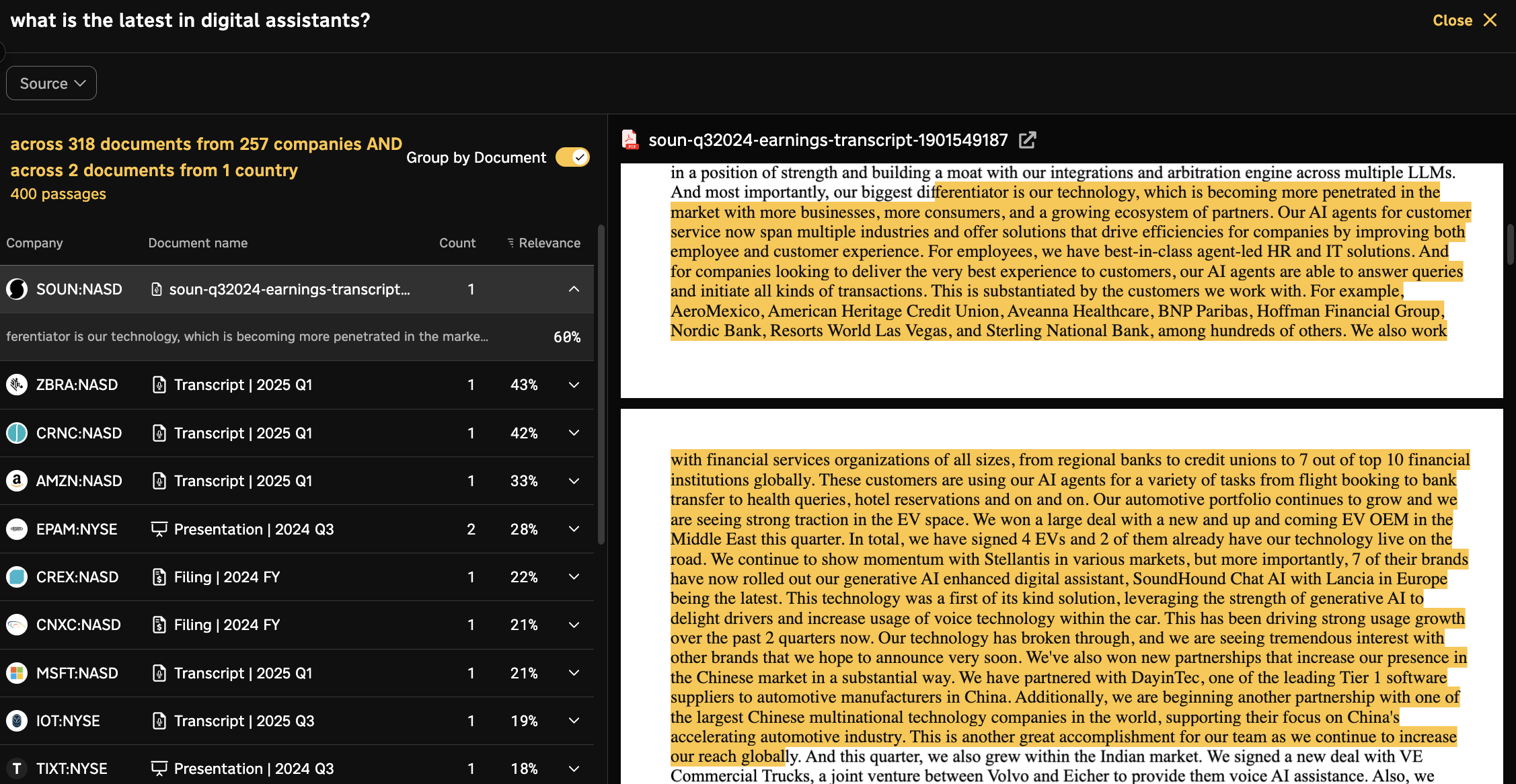1516x784 pixels.
Task: Click 21% relevance value for MSFT:NASD
Action: (524, 673)
